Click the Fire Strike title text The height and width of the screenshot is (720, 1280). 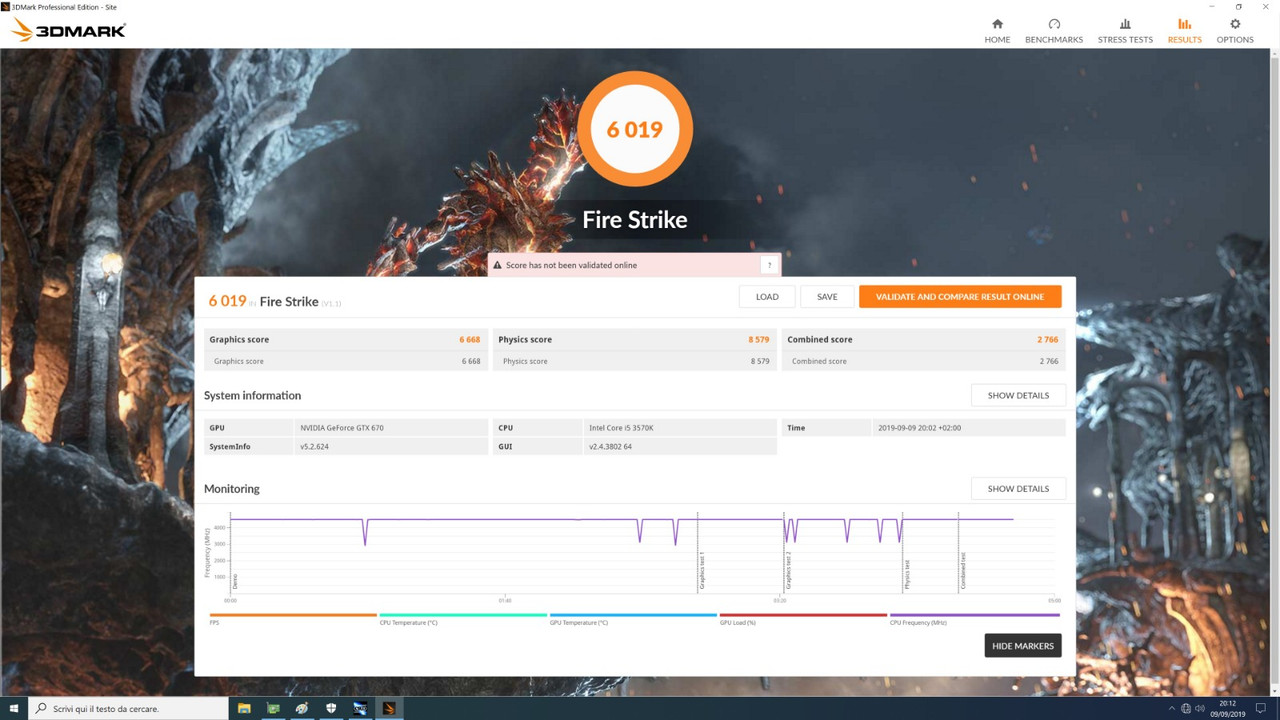point(635,220)
